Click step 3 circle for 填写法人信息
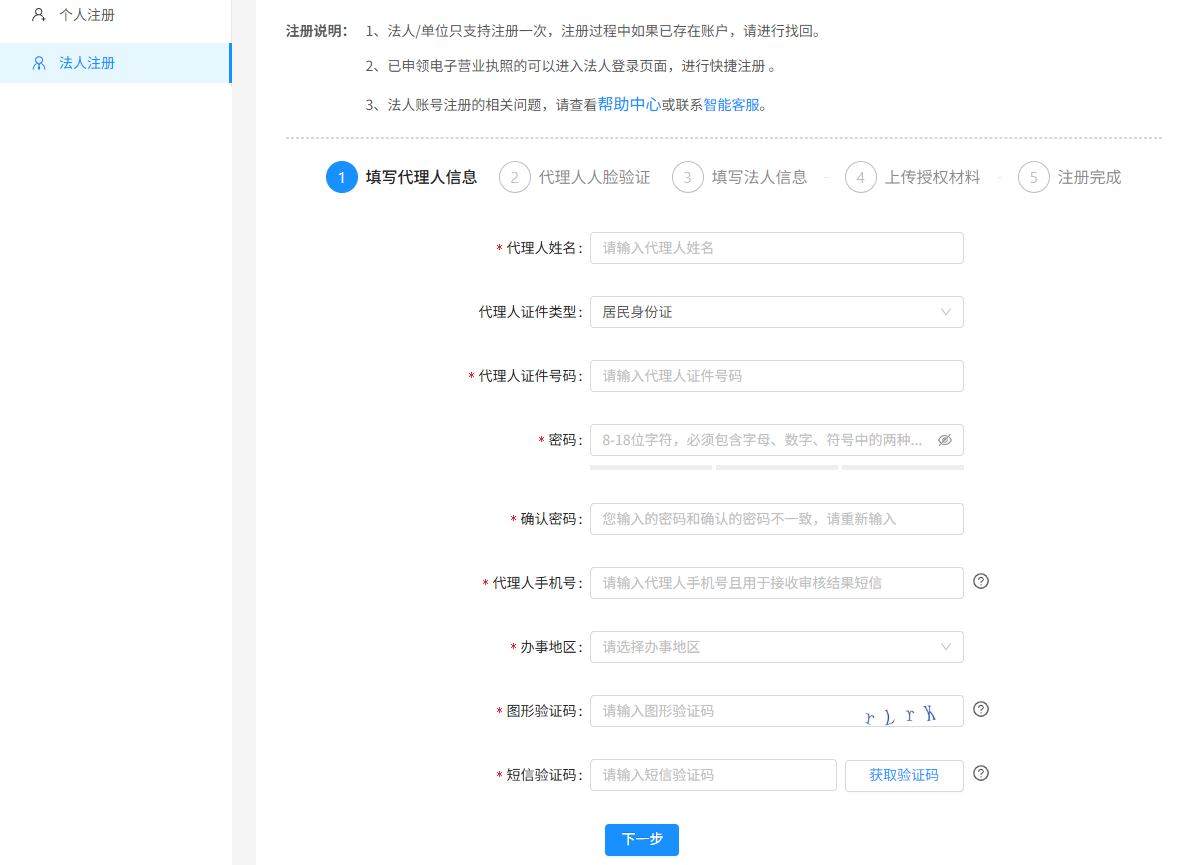The image size is (1185, 865). point(687,178)
